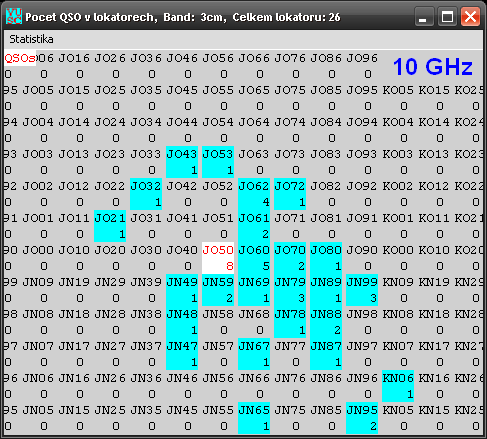Click the JN77 locator label
This screenshot has width=487, height=439.
coord(290,346)
